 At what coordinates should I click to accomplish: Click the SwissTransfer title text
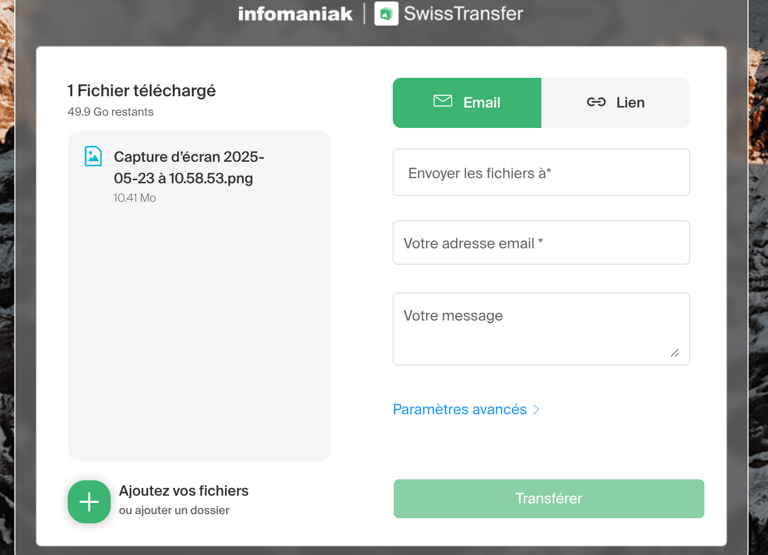[x=463, y=13]
